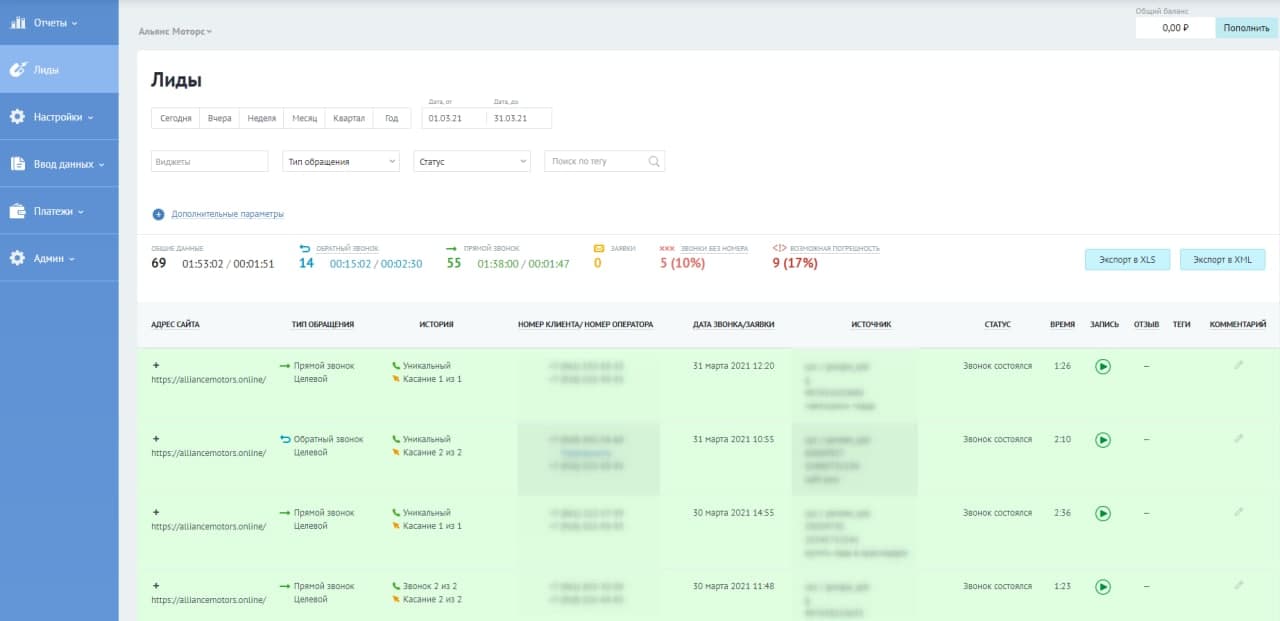This screenshot has width=1280, height=621.
Task: Open the Статус filter dropdown
Action: [x=471, y=161]
